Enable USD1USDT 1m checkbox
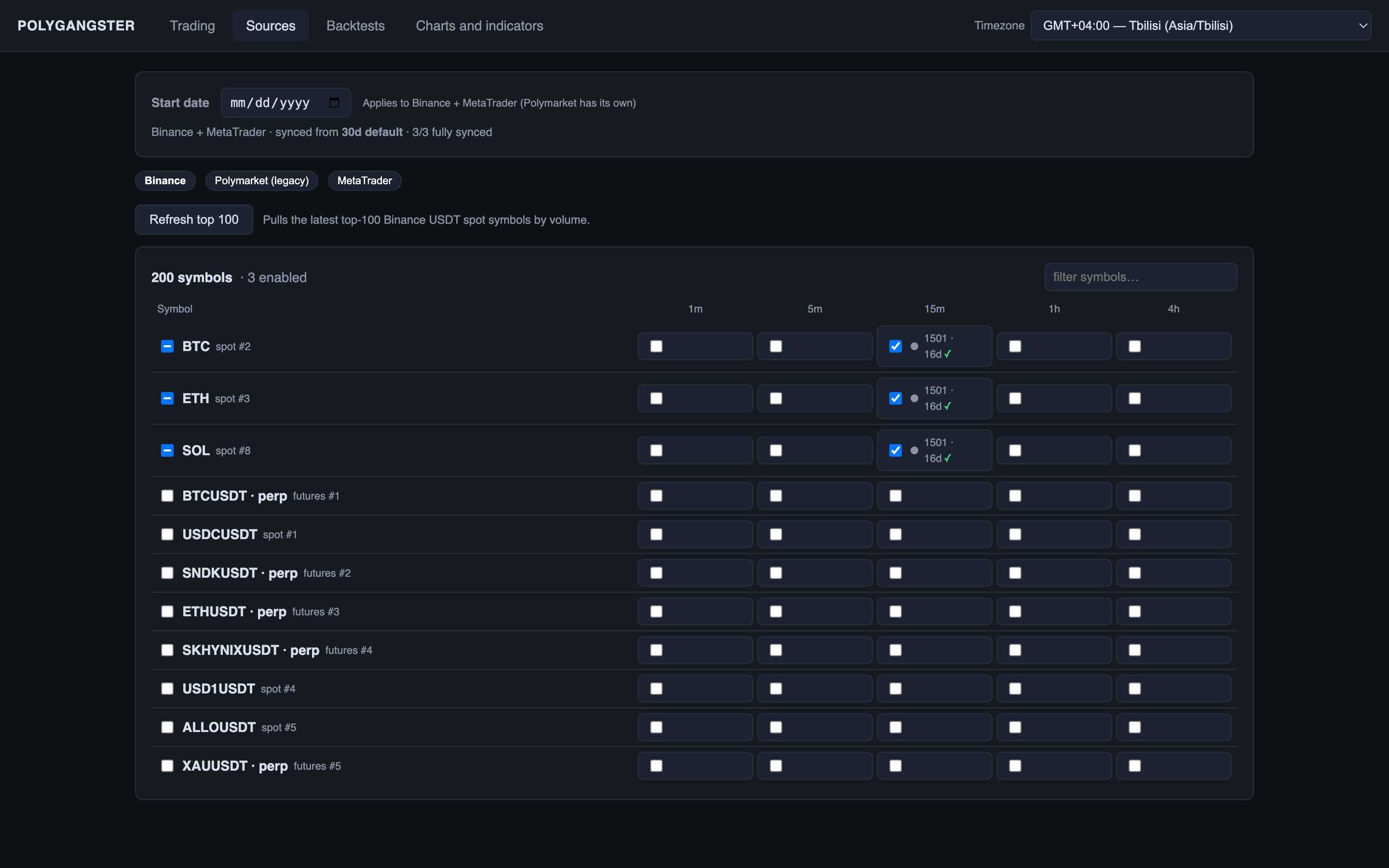1389x868 pixels. pyautogui.click(x=656, y=689)
